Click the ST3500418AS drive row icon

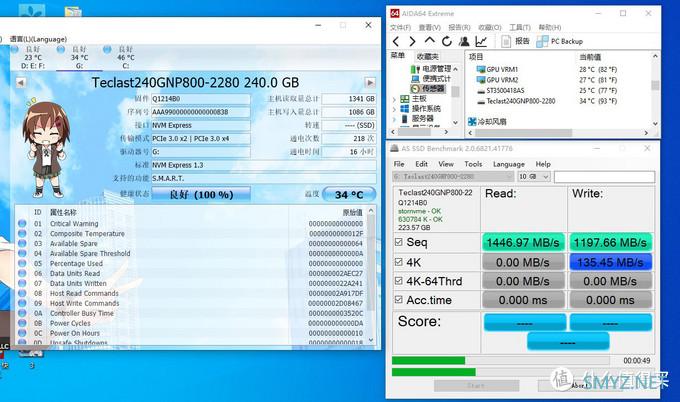click(481, 91)
